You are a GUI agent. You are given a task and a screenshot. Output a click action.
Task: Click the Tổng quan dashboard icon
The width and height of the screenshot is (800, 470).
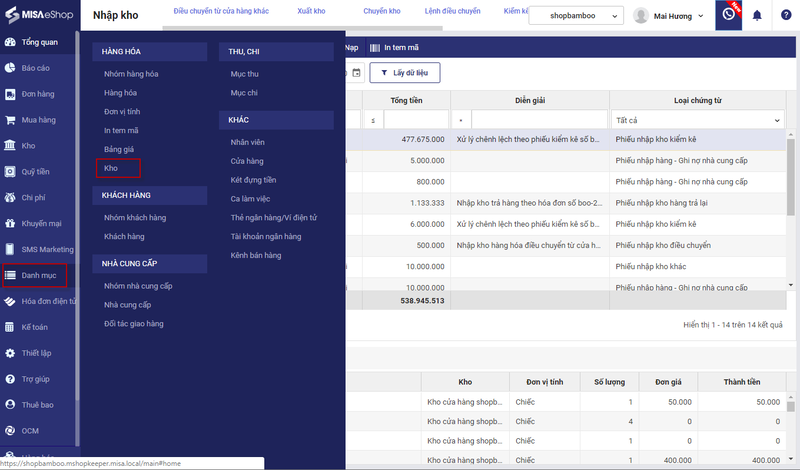click(x=10, y=42)
